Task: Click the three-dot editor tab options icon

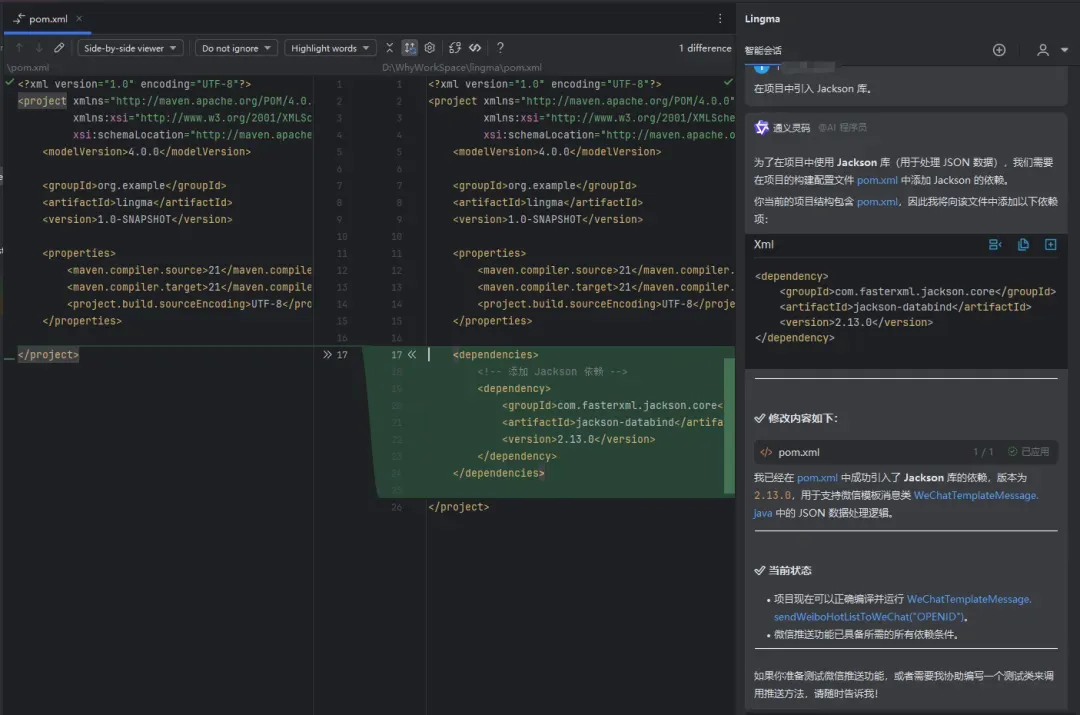Action: pos(720,19)
